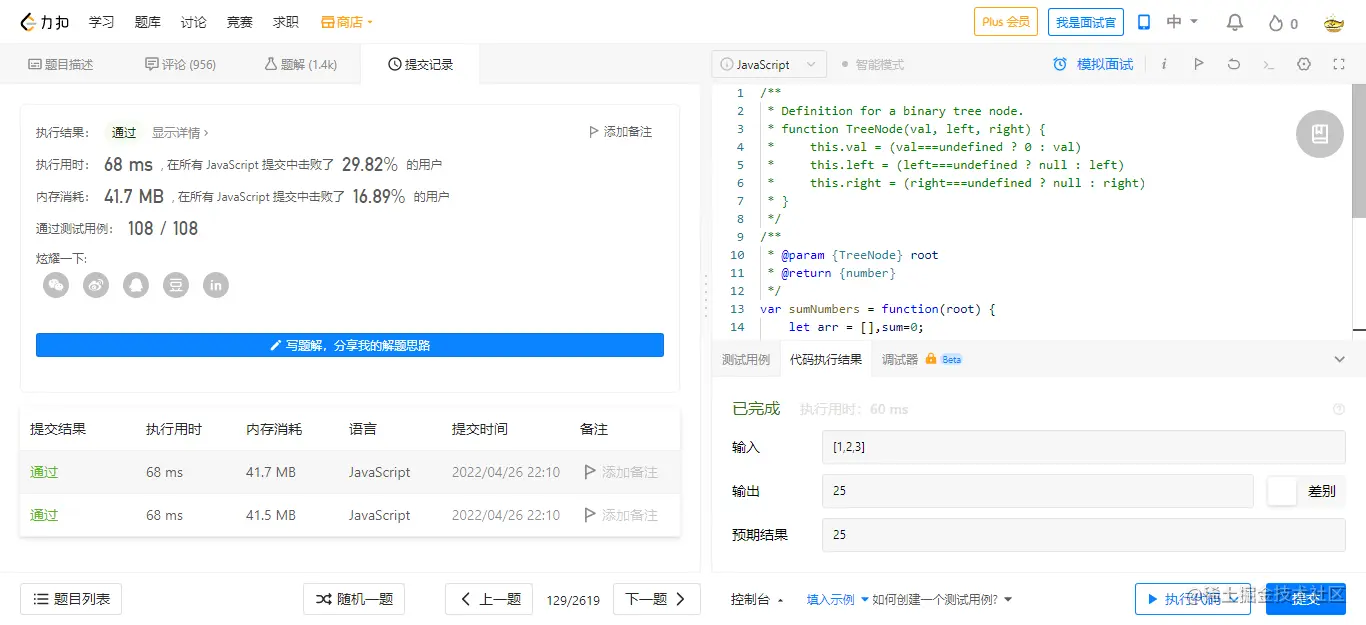
Task: Click the 执行代码 run button
Action: 1194,599
